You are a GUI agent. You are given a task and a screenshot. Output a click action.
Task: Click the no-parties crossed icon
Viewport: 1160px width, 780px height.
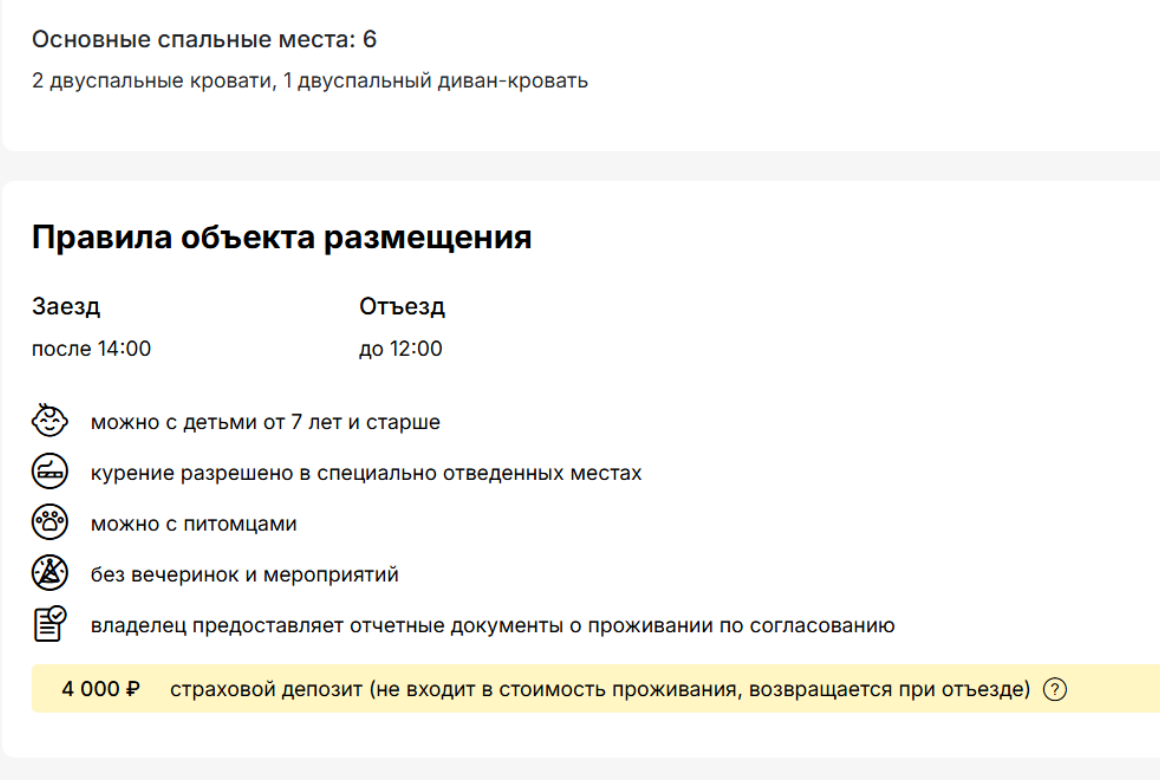coord(50,573)
